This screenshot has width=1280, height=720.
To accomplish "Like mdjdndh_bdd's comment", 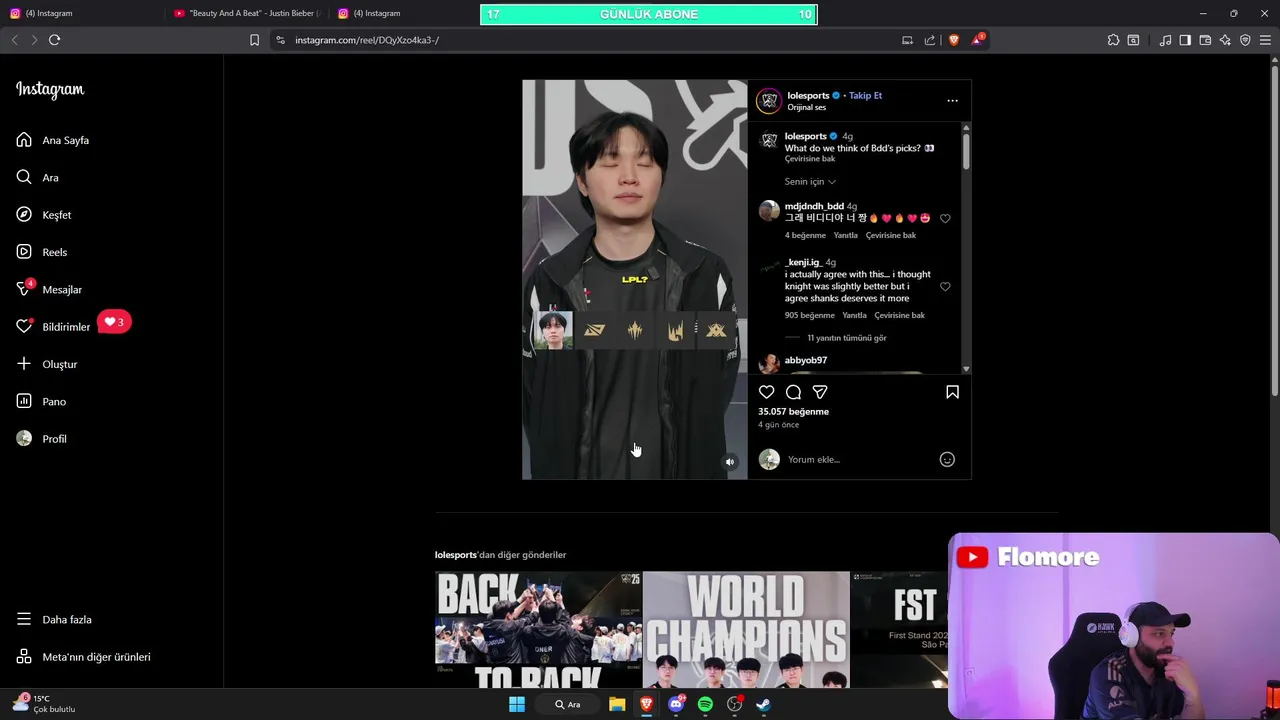I will 945,218.
